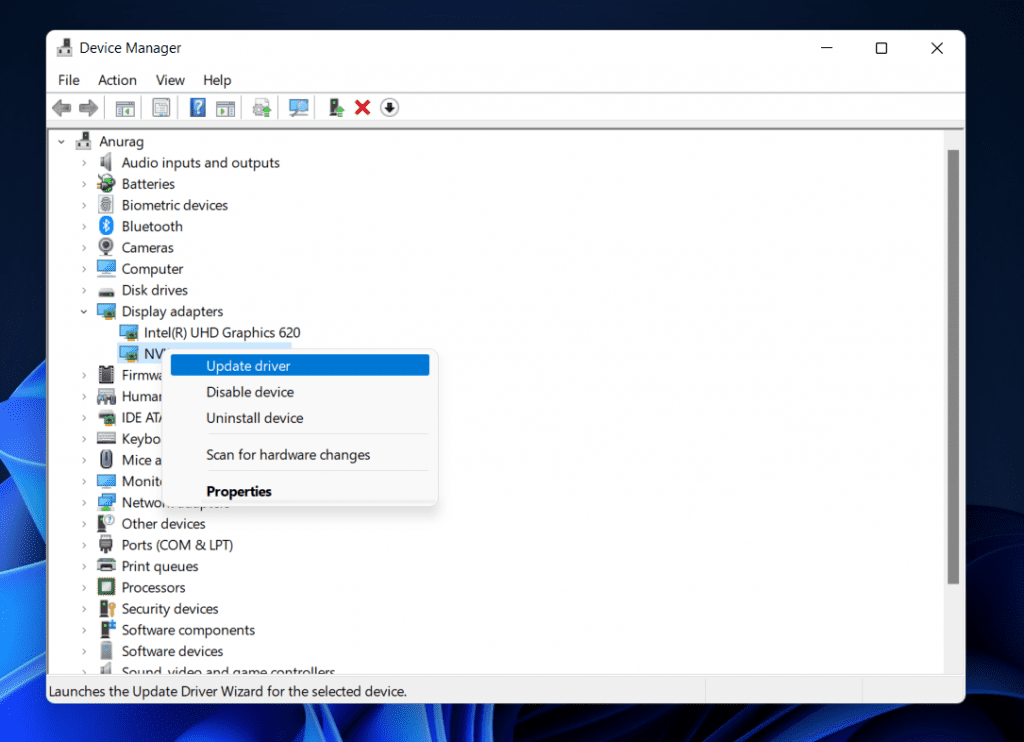
Task: Click the Forward navigation arrow
Action: (x=88, y=107)
